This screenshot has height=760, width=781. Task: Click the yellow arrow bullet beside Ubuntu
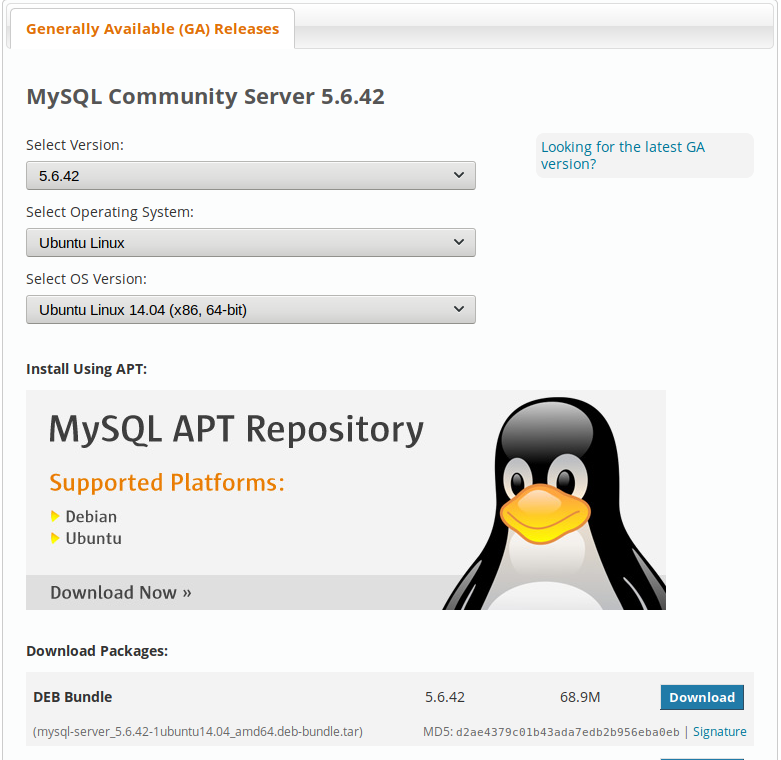(x=56, y=538)
